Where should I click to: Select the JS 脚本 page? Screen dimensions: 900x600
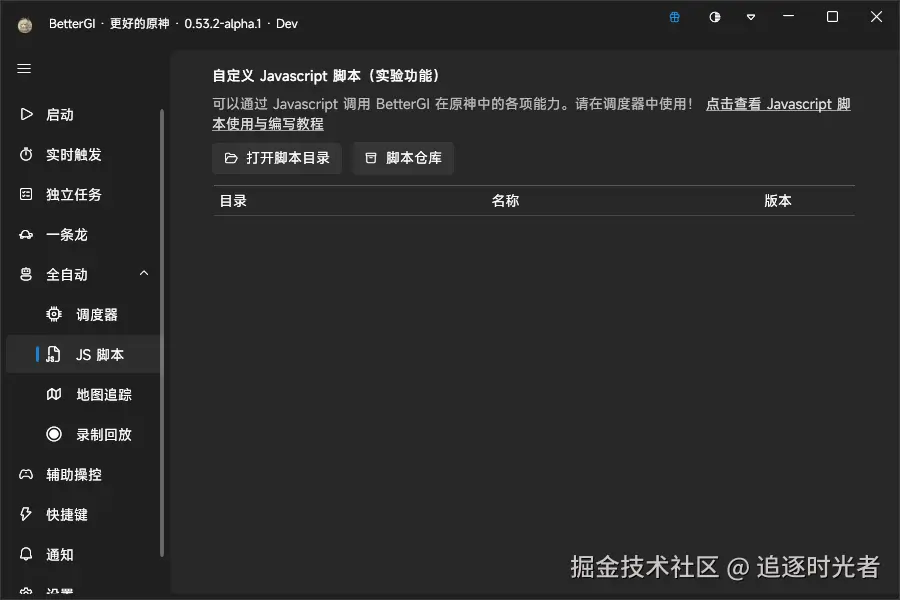83,354
